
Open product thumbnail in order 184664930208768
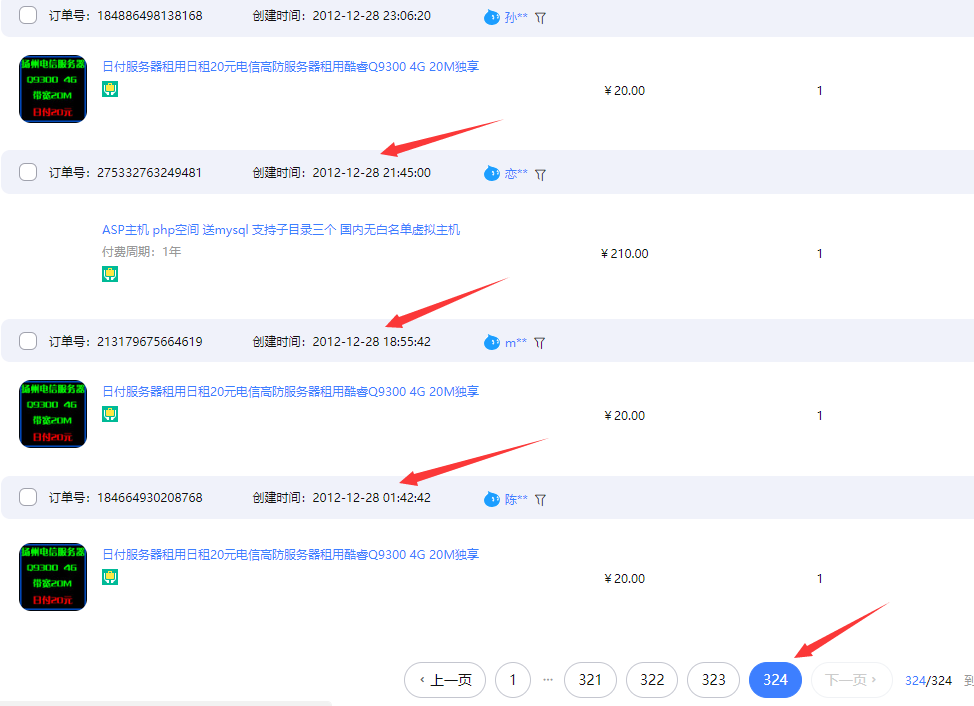53,577
